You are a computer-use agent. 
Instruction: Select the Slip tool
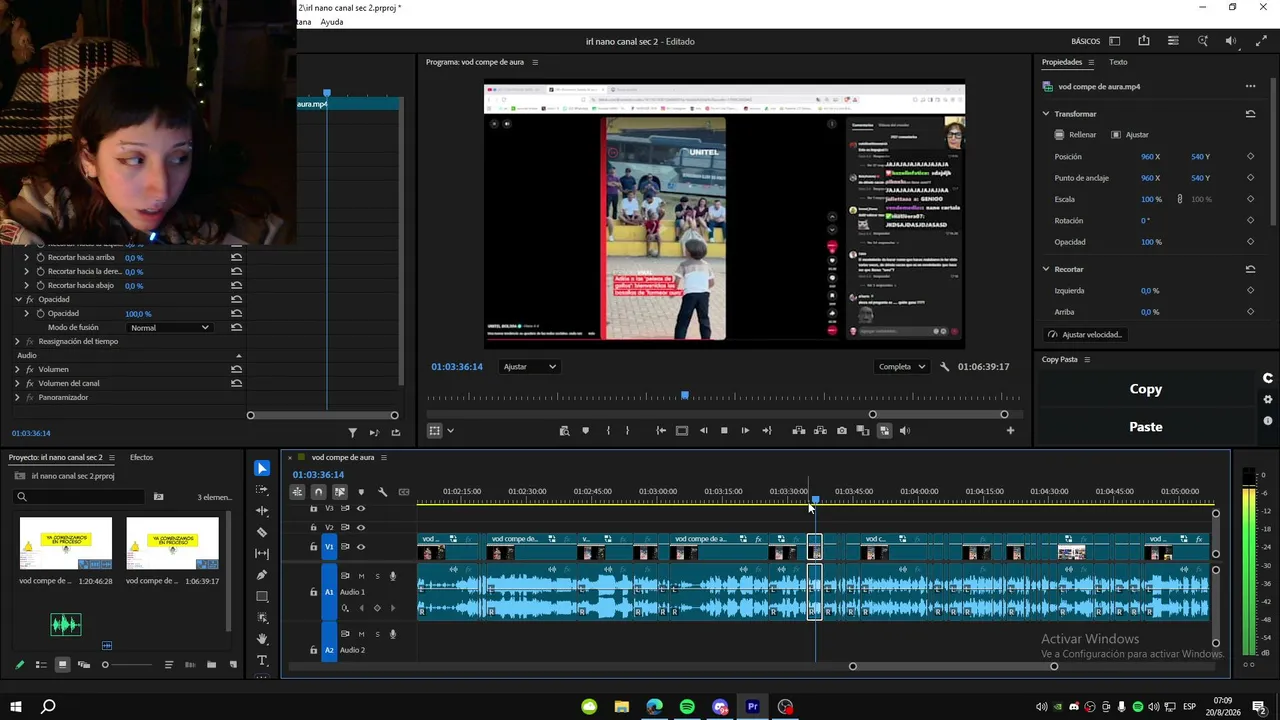(x=262, y=553)
